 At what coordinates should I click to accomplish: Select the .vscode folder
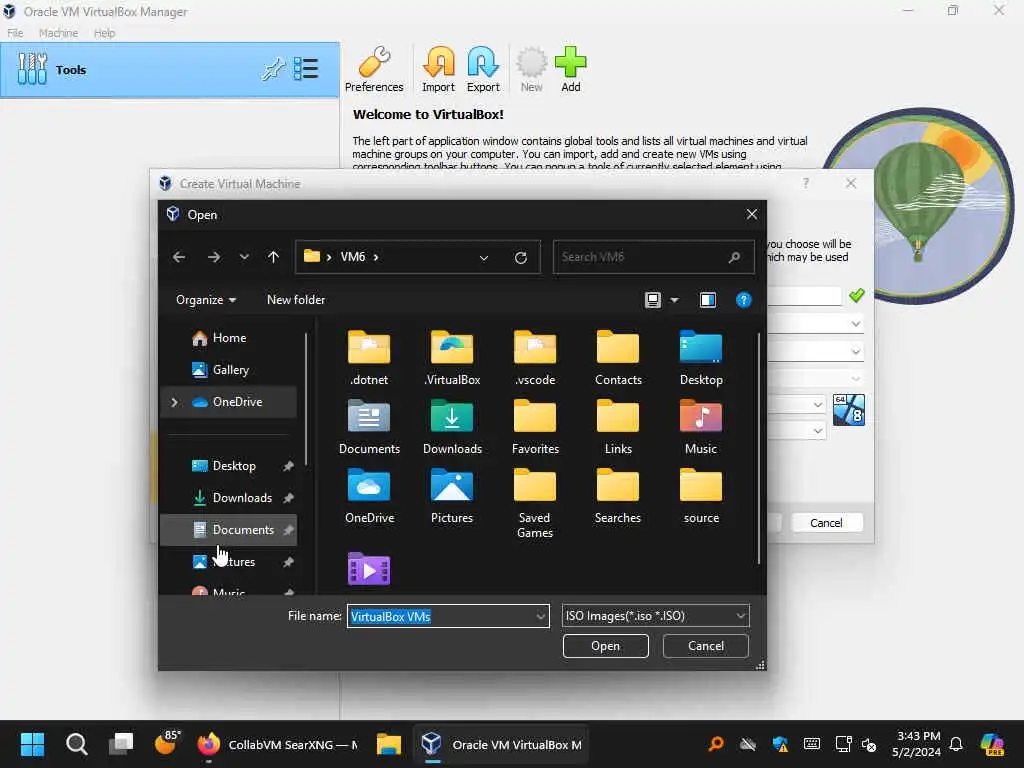[x=535, y=357]
